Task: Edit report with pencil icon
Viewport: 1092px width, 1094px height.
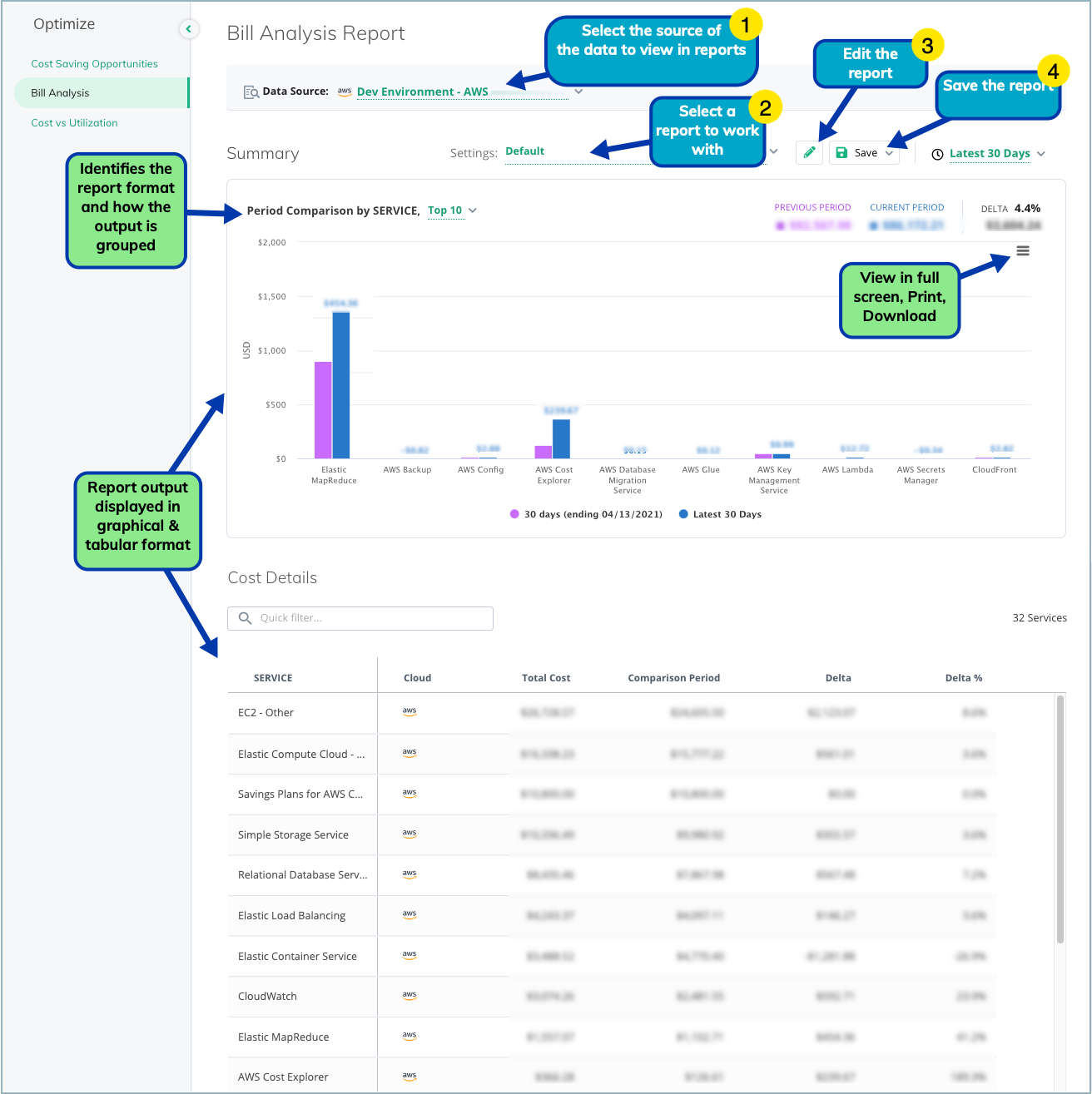Action: (x=809, y=152)
